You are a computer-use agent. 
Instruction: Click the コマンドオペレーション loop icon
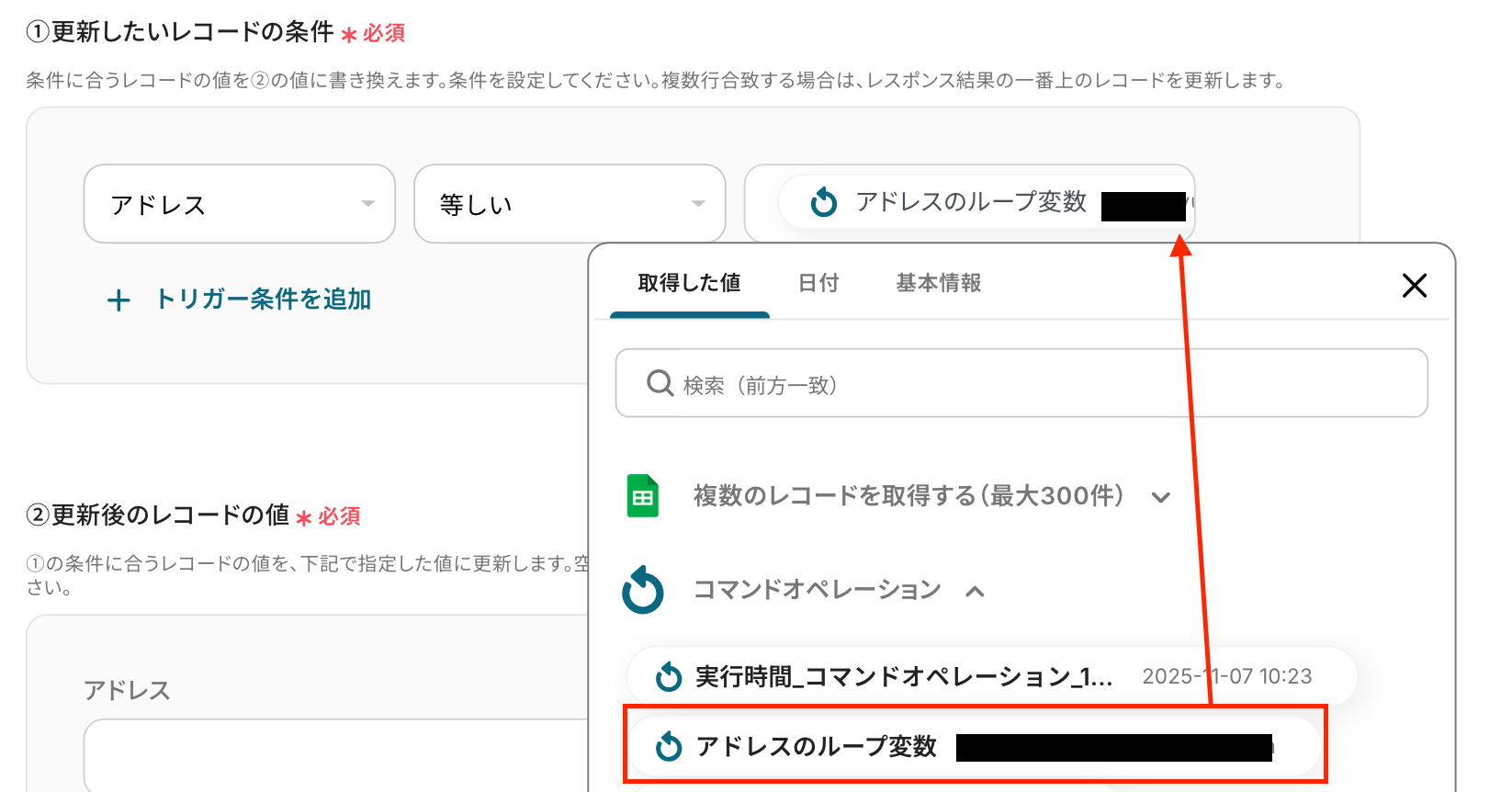643,589
